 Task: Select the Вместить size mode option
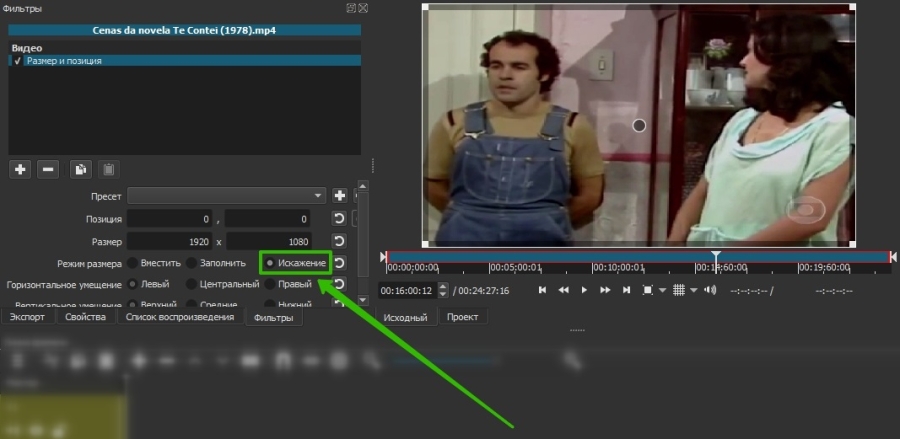132,263
